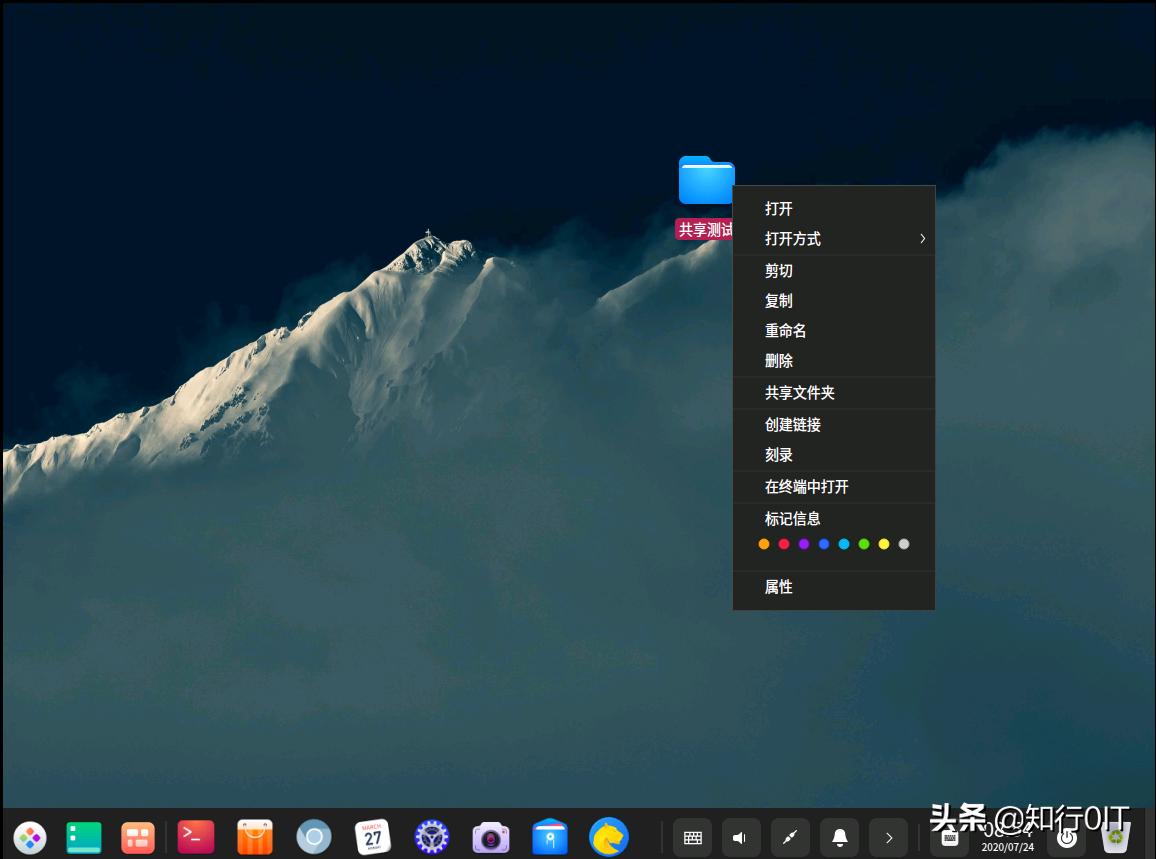Mute the system volume in the tray

coord(740,838)
